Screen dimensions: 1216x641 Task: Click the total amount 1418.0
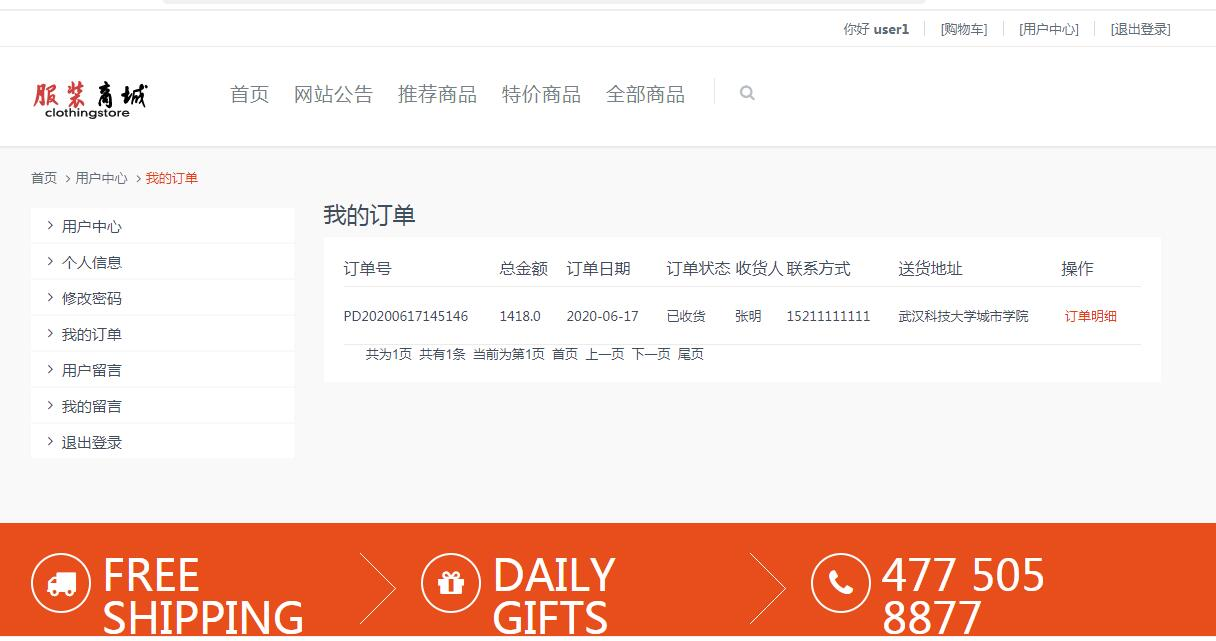coord(520,316)
